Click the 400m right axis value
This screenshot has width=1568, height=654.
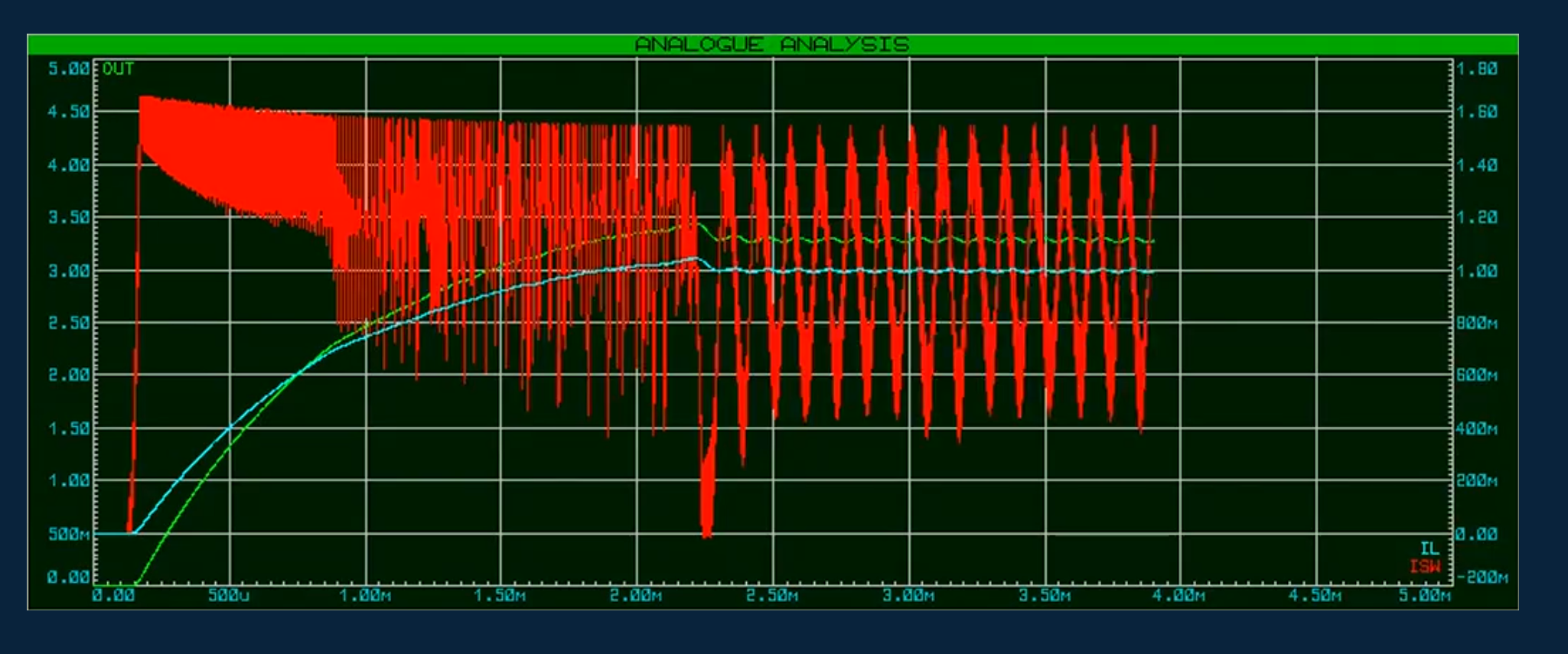pos(1477,428)
